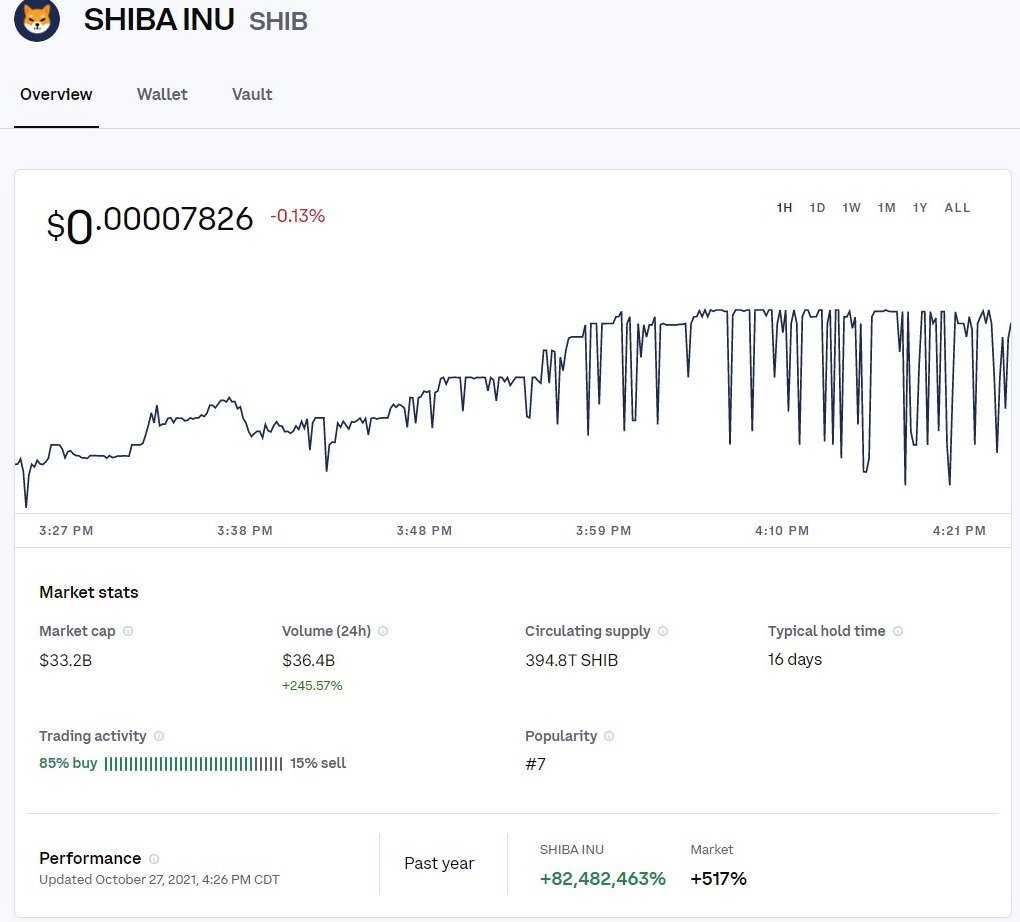This screenshot has width=1020, height=922.
Task: Click the Market column label in Performance
Action: [x=712, y=850]
